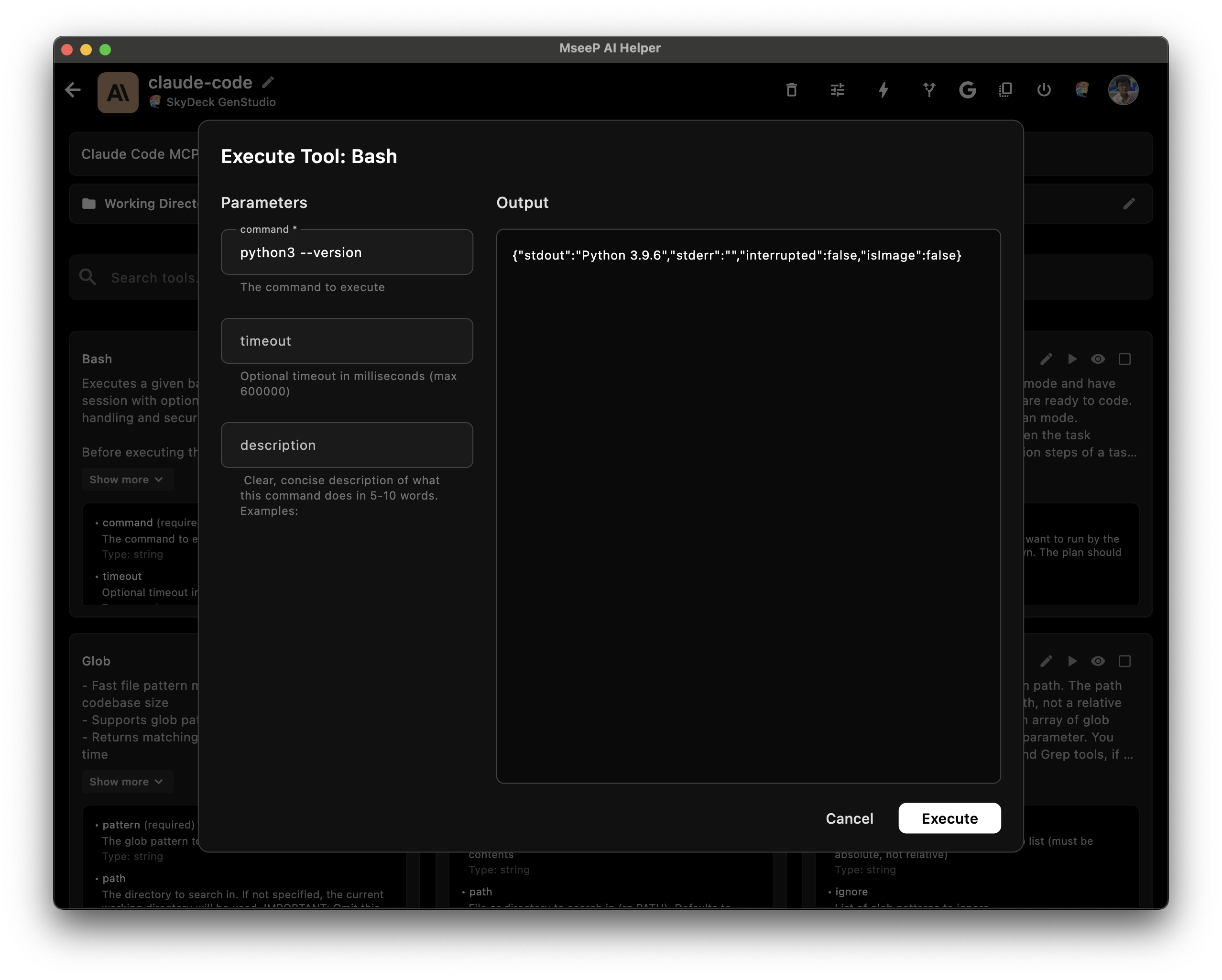This screenshot has width=1222, height=980.
Task: Click Cancel in the Bash dialog
Action: [849, 818]
